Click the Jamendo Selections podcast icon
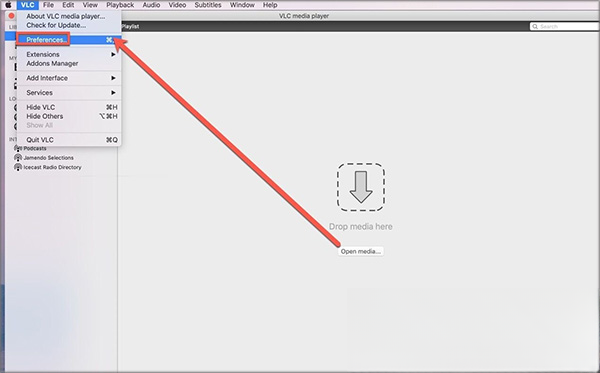Screen dimensions: 600x373 (x=18, y=158)
